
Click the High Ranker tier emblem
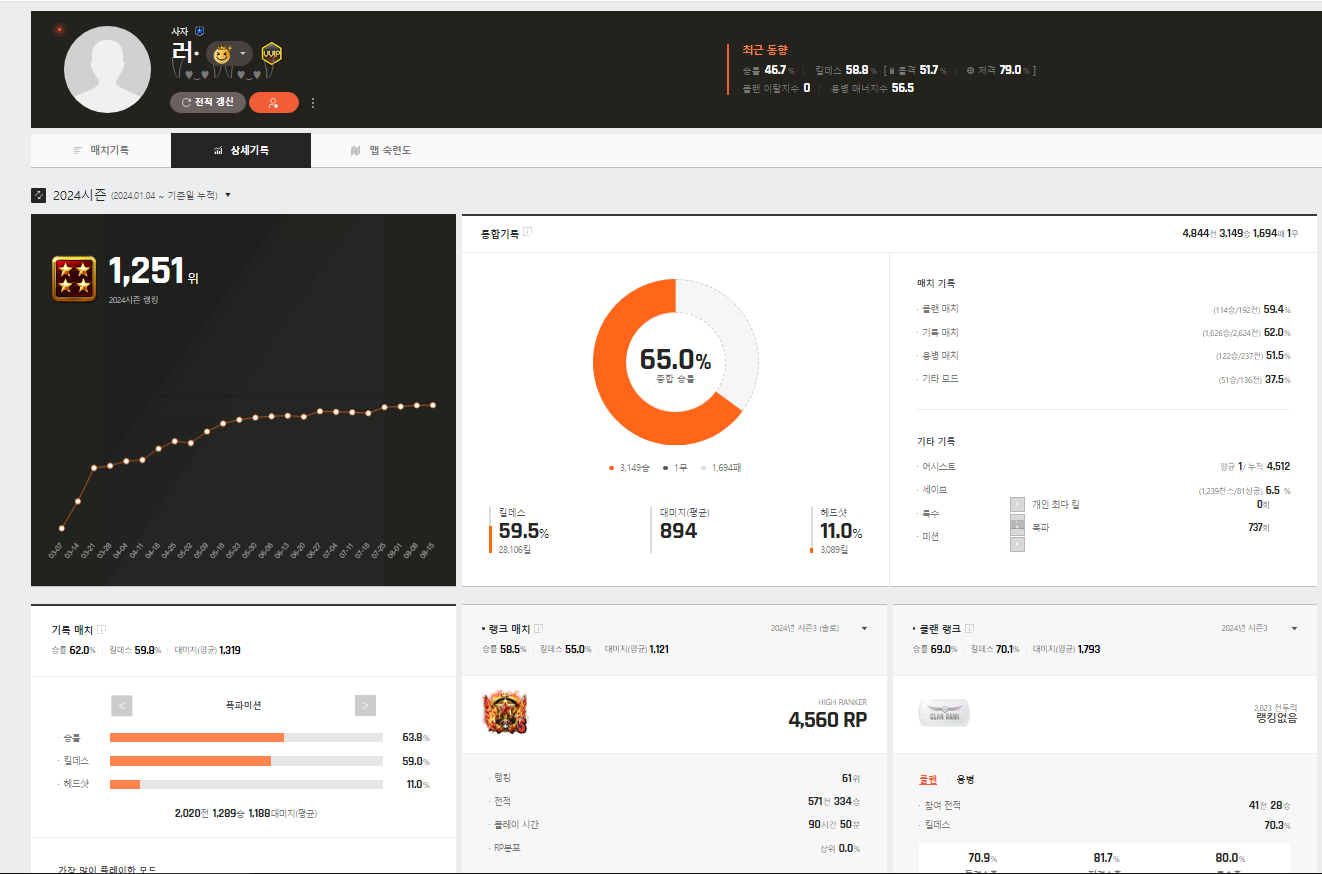[505, 712]
